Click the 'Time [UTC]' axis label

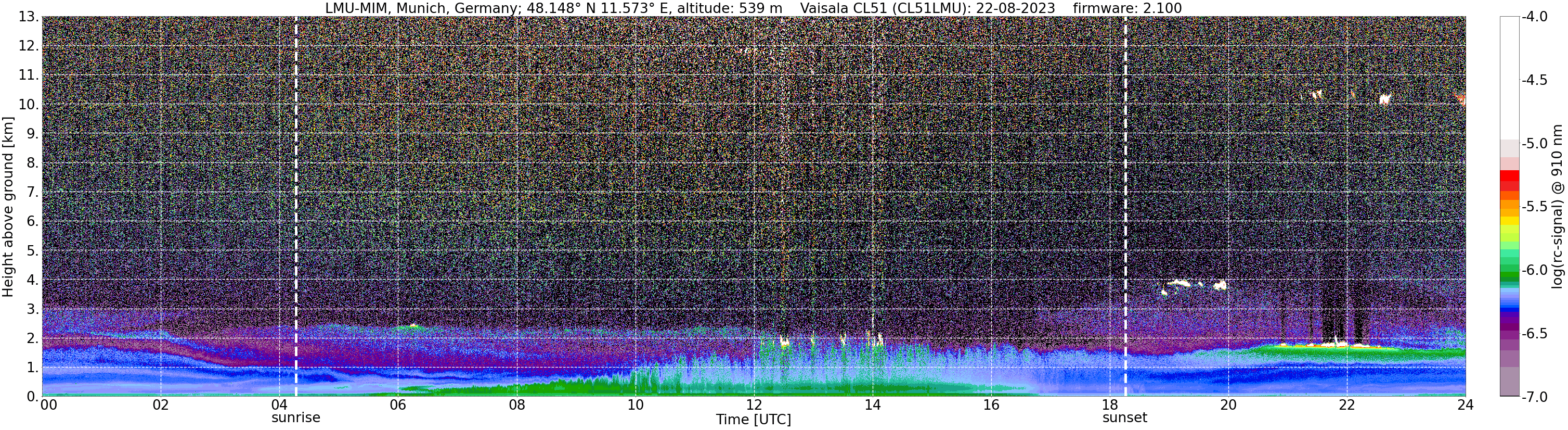coord(754,420)
